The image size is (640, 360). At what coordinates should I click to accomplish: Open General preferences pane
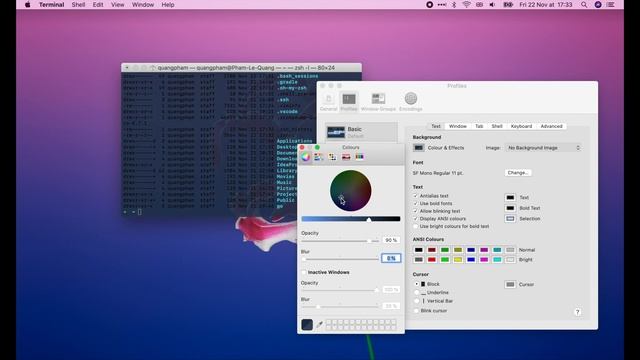[x=329, y=102]
